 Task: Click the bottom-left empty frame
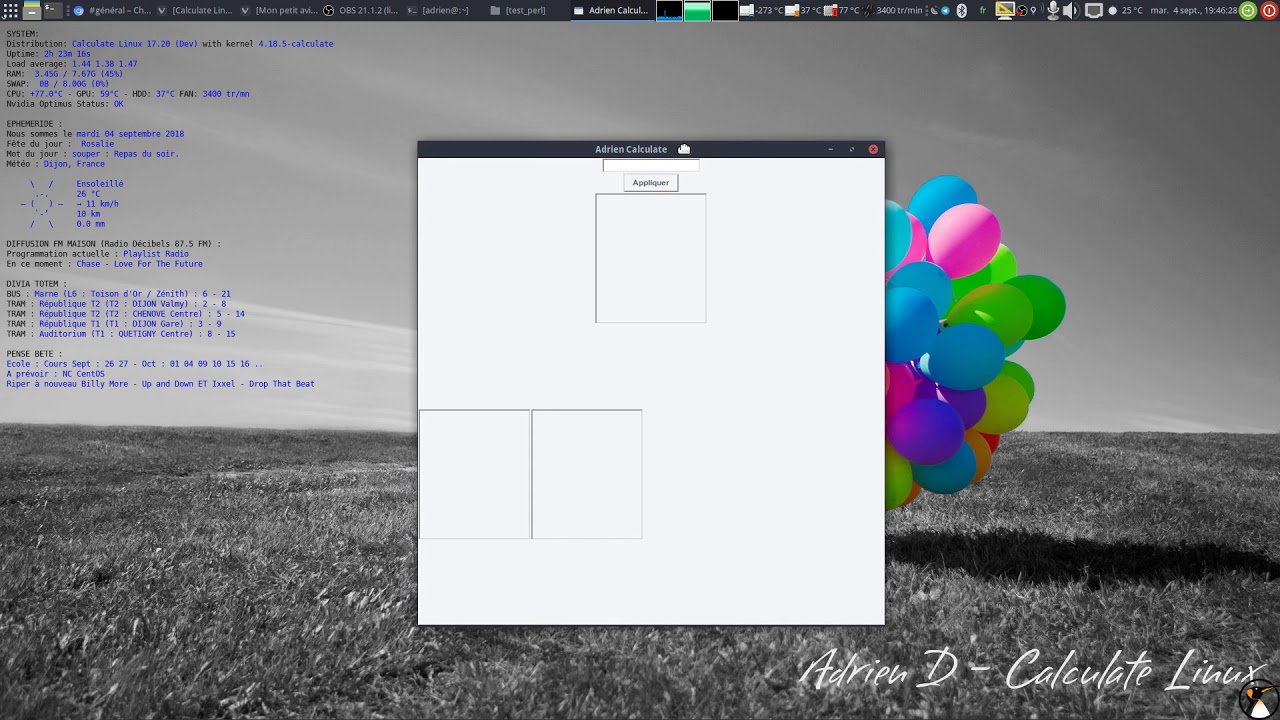(475, 474)
